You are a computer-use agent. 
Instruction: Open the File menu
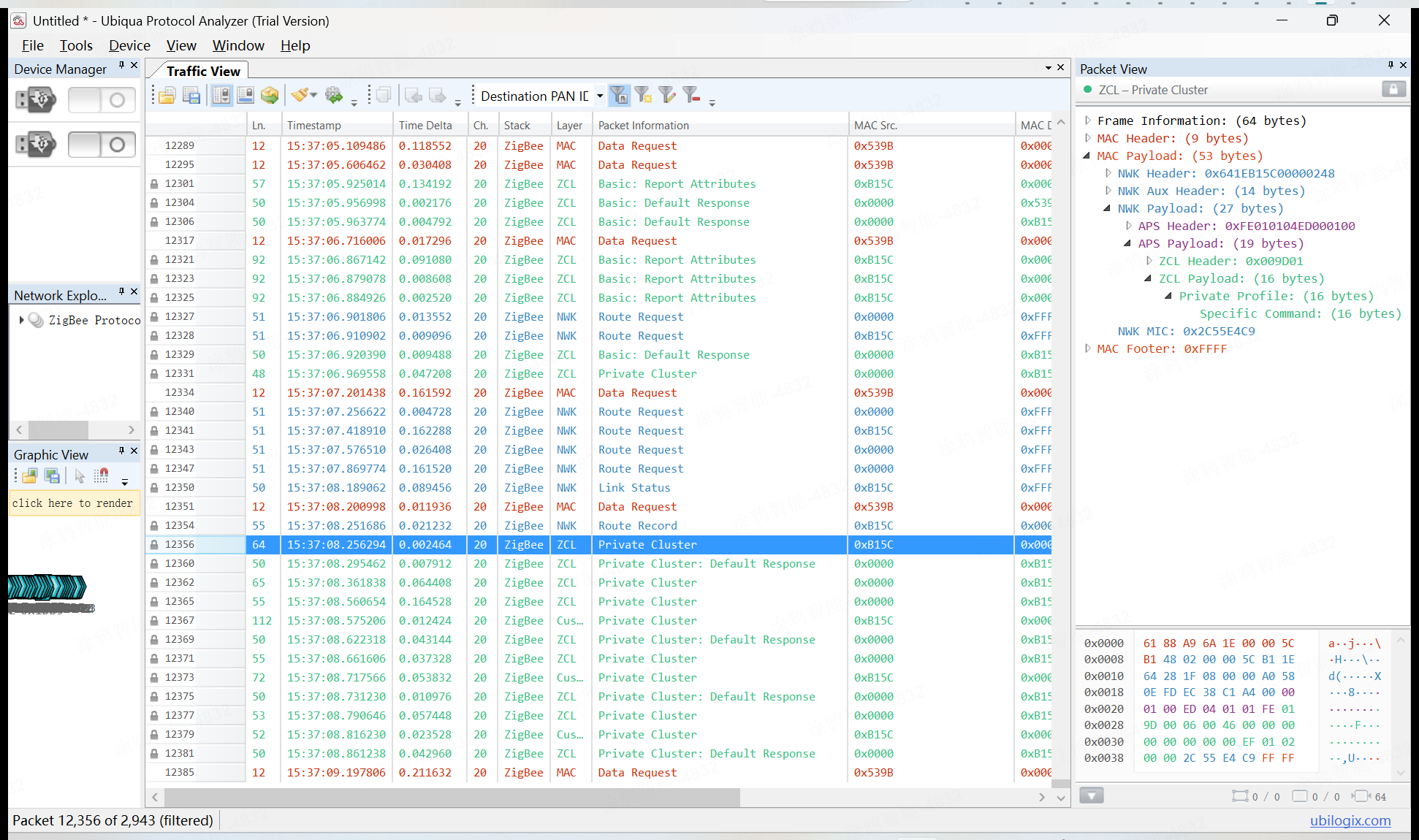(33, 45)
